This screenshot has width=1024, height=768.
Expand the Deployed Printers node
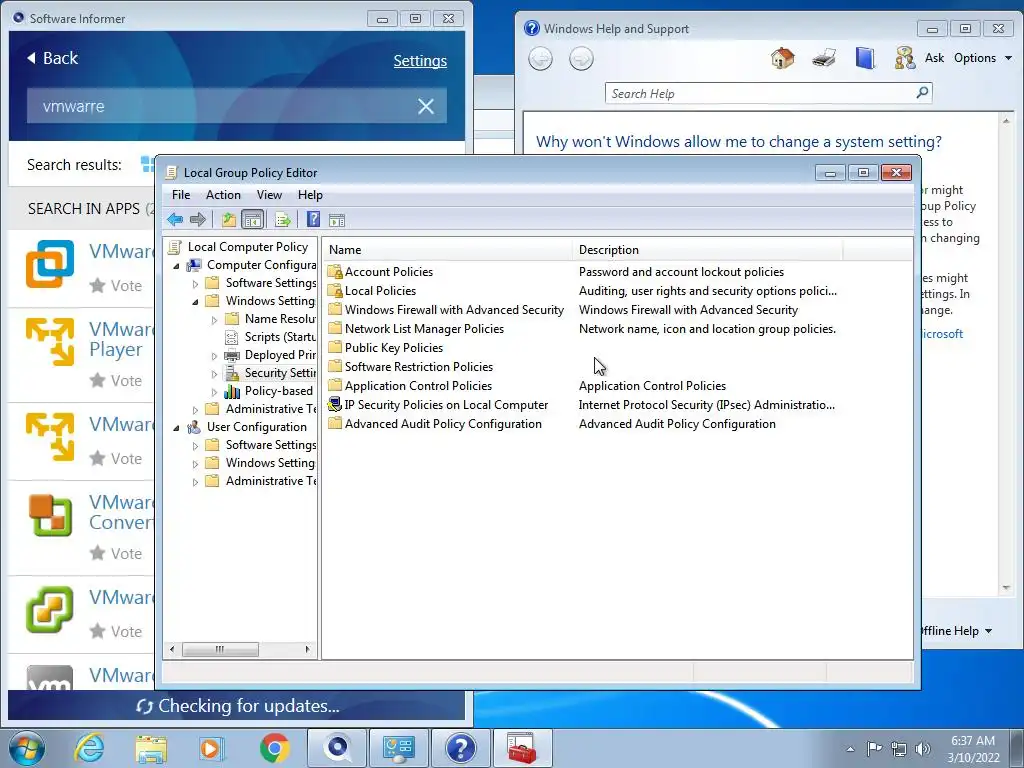tap(214, 356)
